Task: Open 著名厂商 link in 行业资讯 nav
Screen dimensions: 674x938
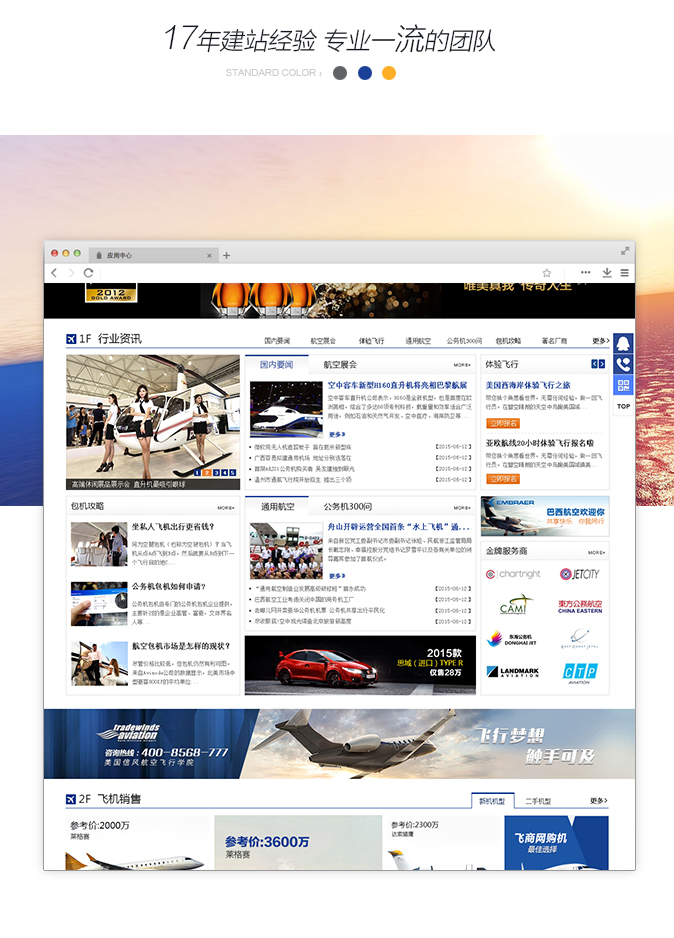Action: (554, 340)
